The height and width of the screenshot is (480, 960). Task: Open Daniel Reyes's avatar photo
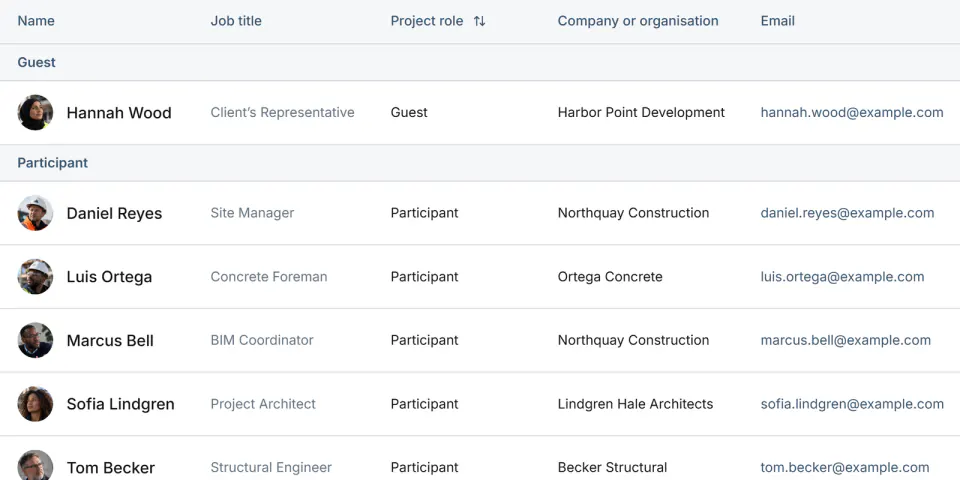(x=35, y=213)
